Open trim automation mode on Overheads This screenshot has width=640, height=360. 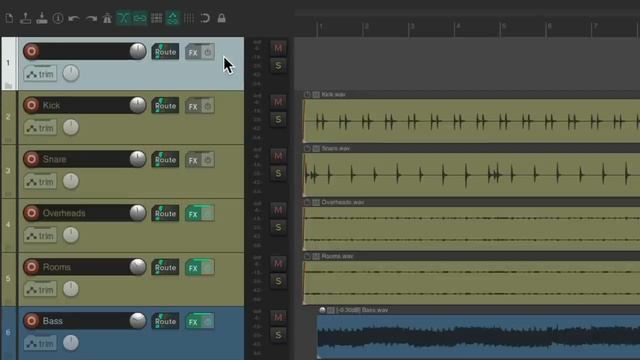click(x=40, y=236)
